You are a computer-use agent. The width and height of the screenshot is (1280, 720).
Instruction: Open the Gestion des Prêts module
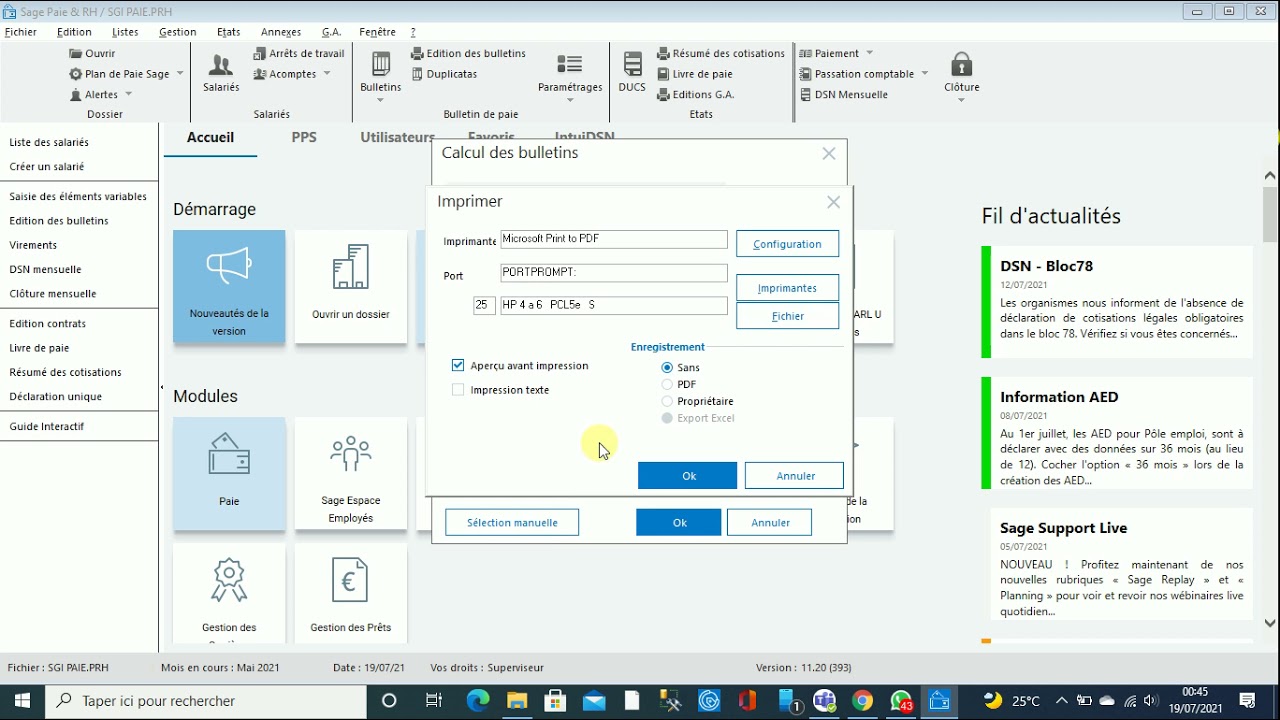click(x=351, y=593)
